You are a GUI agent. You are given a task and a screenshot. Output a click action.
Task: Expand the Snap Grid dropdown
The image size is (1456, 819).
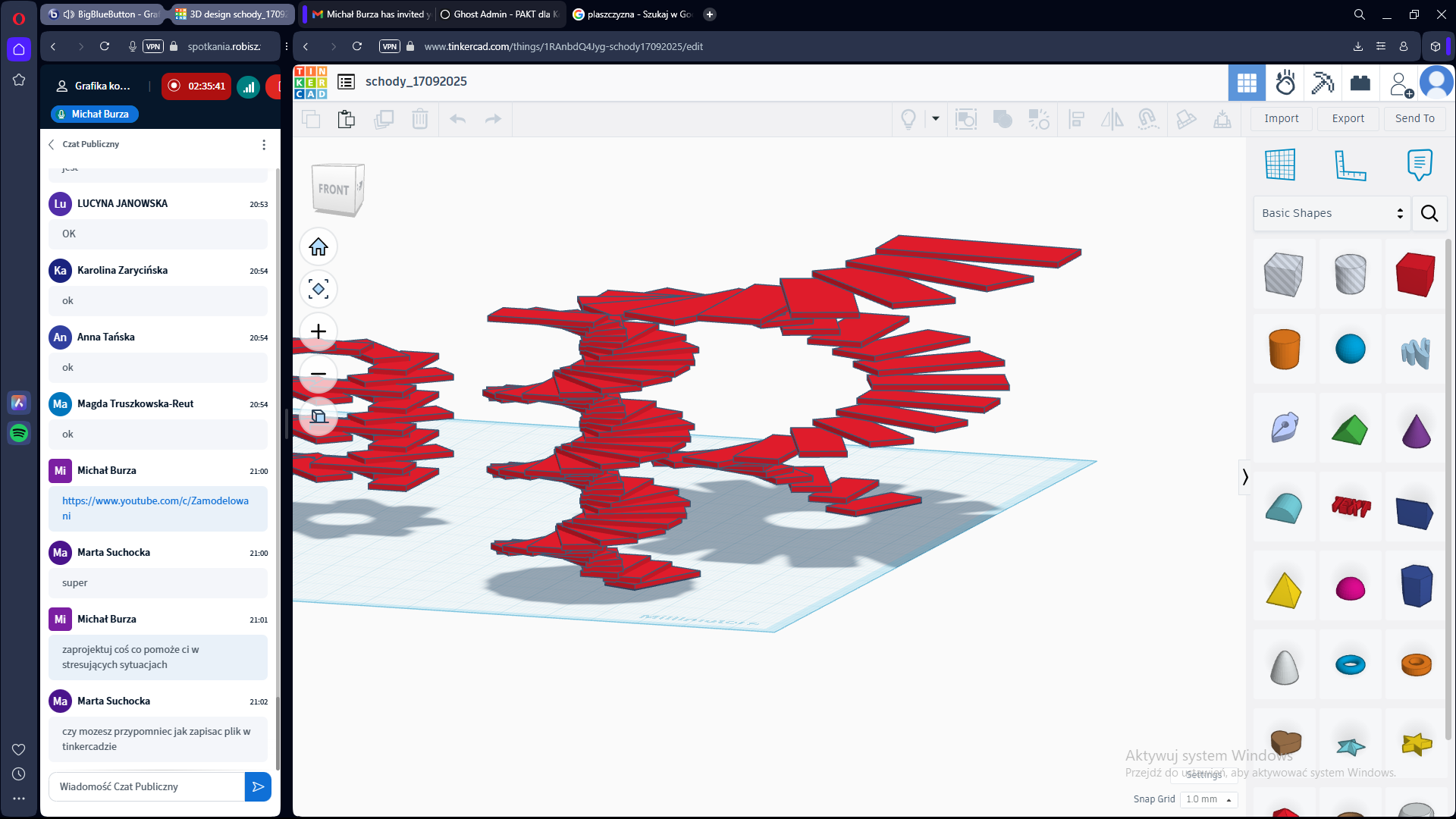[x=1209, y=799]
